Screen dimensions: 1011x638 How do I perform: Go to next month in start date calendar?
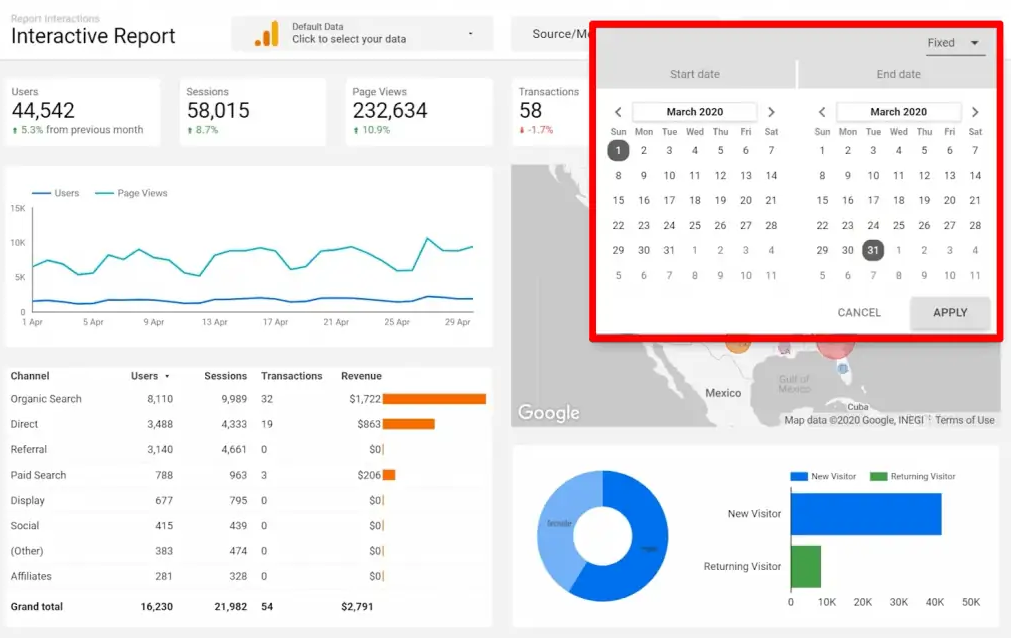pyautogui.click(x=771, y=112)
